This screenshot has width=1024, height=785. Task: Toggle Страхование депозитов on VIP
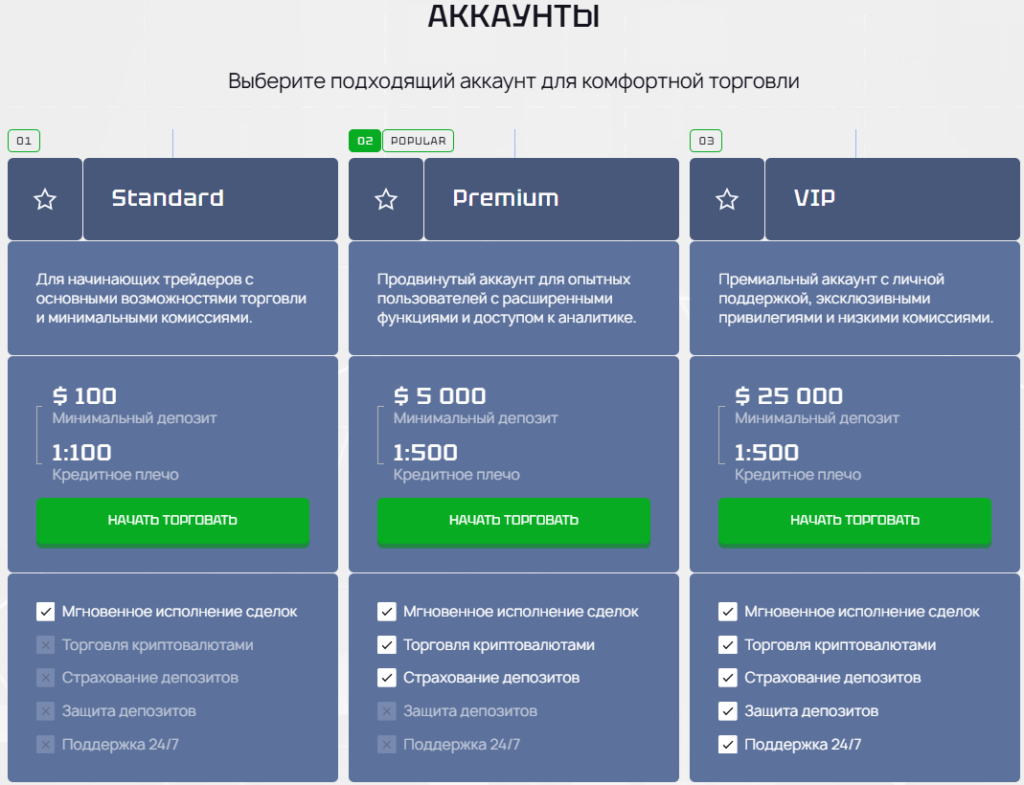click(x=727, y=677)
